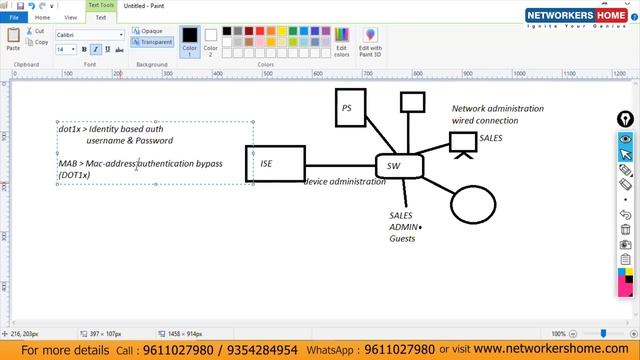This screenshot has height=360, width=640.
Task: Click the 100% zoom level text
Action: [x=558, y=334]
